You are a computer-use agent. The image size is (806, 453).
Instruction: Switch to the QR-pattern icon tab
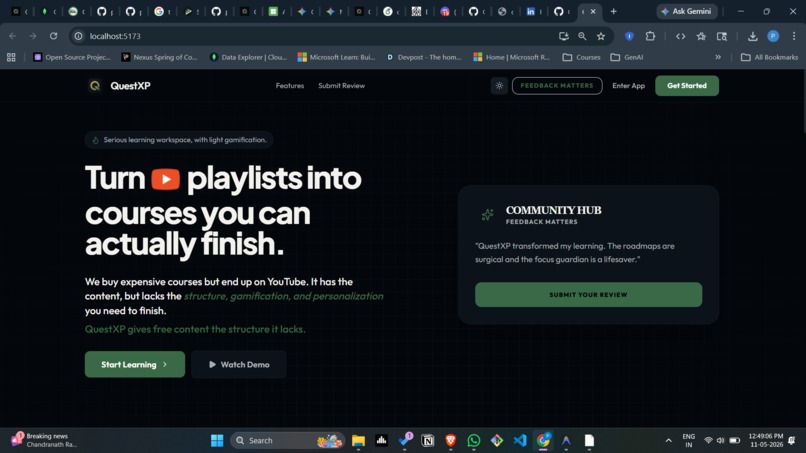[416, 11]
